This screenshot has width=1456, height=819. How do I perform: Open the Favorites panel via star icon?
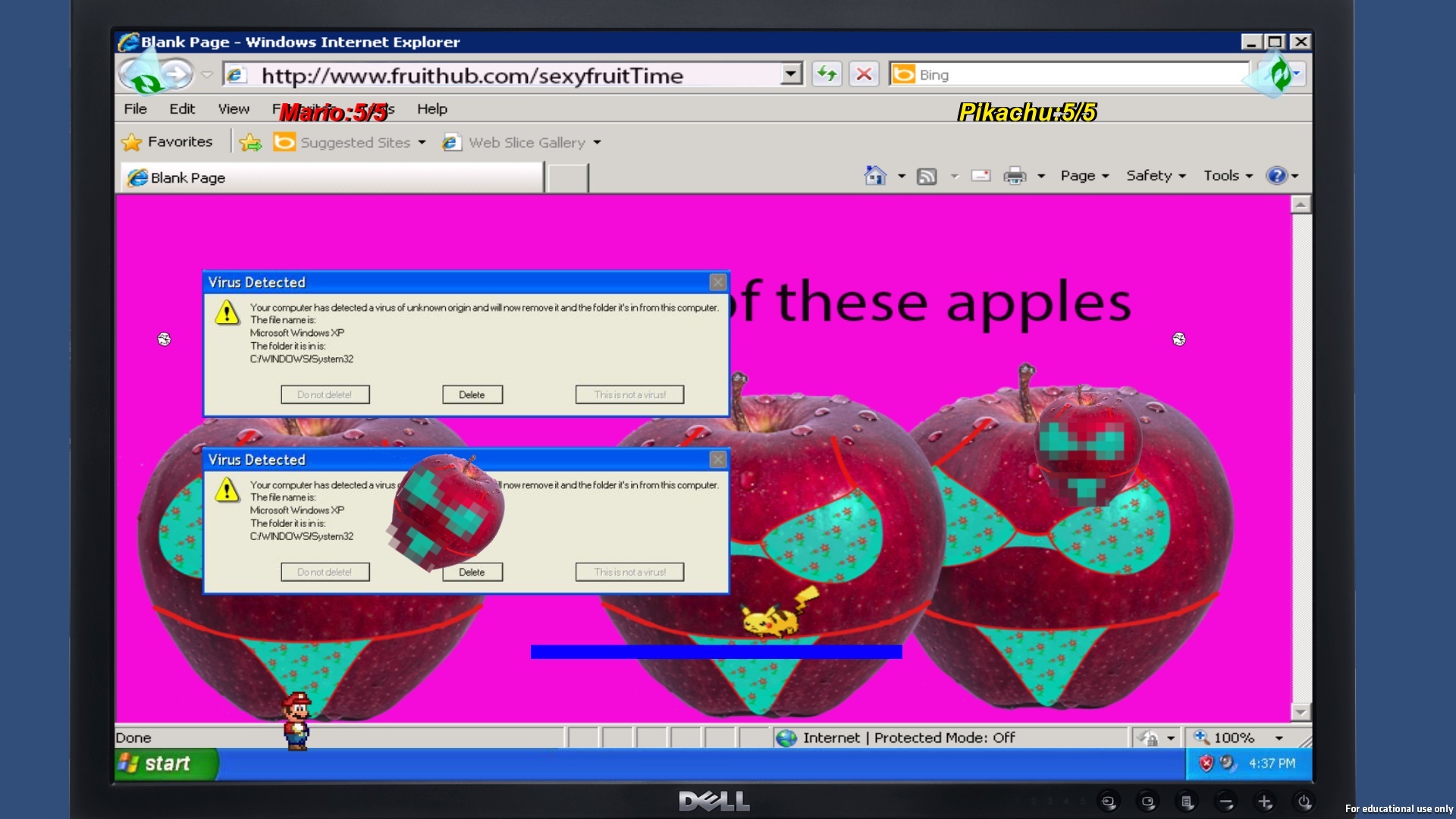[x=133, y=142]
